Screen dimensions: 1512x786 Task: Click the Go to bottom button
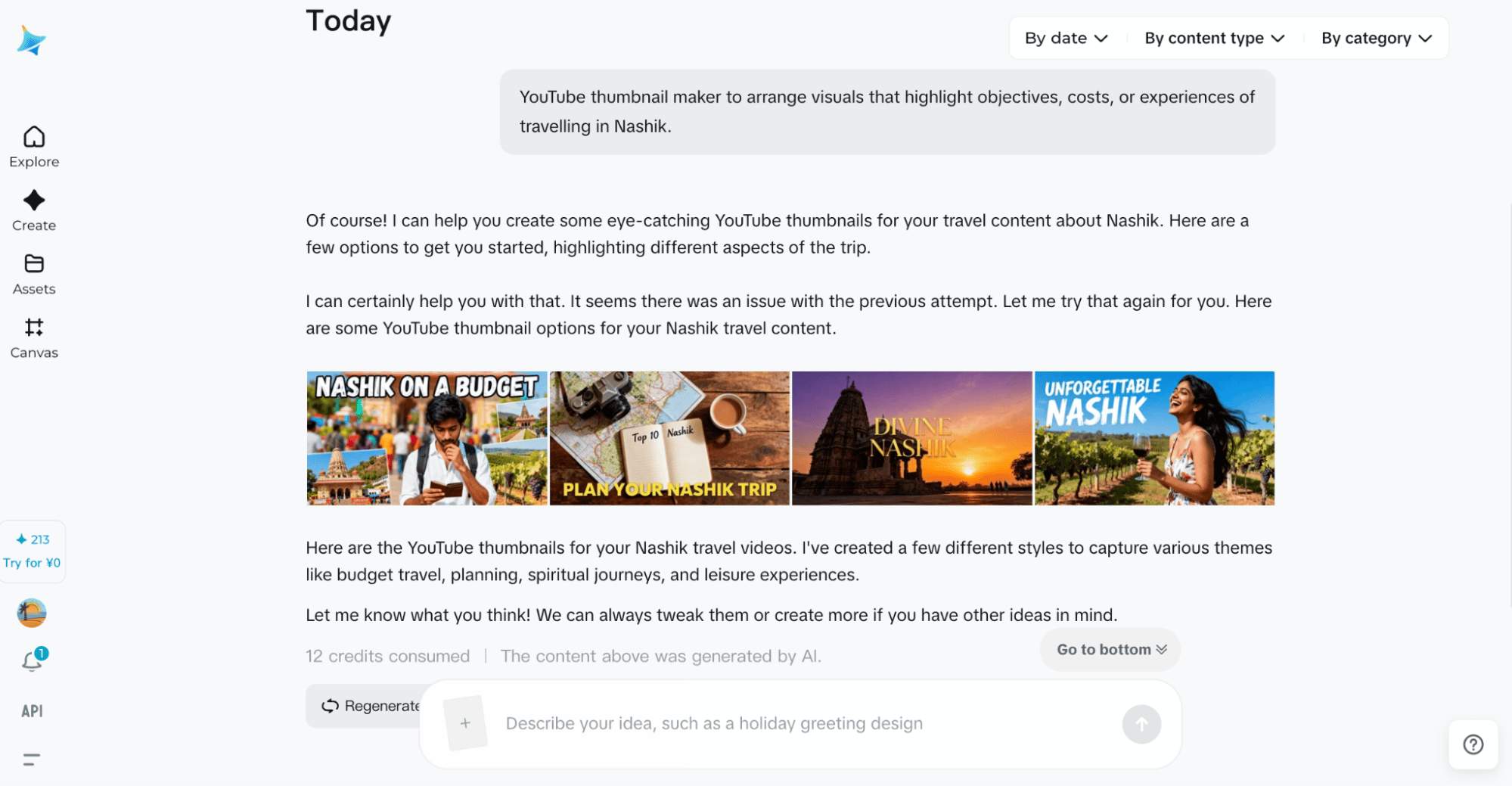[x=1110, y=649]
